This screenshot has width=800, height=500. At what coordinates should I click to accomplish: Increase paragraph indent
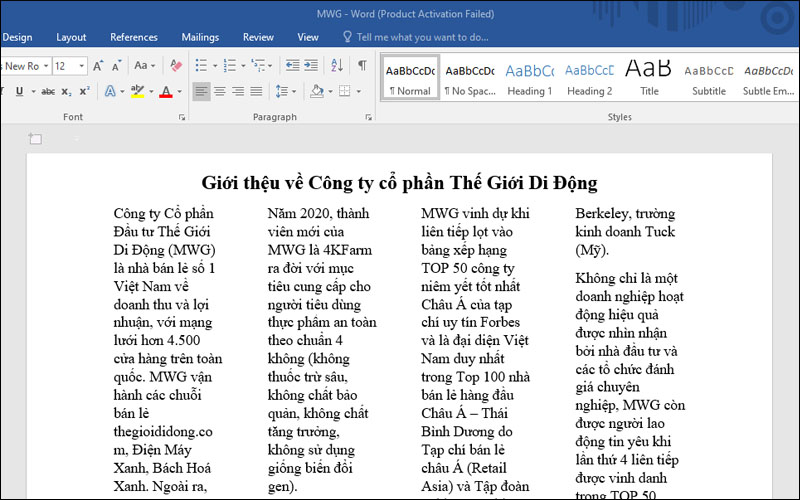click(x=311, y=65)
